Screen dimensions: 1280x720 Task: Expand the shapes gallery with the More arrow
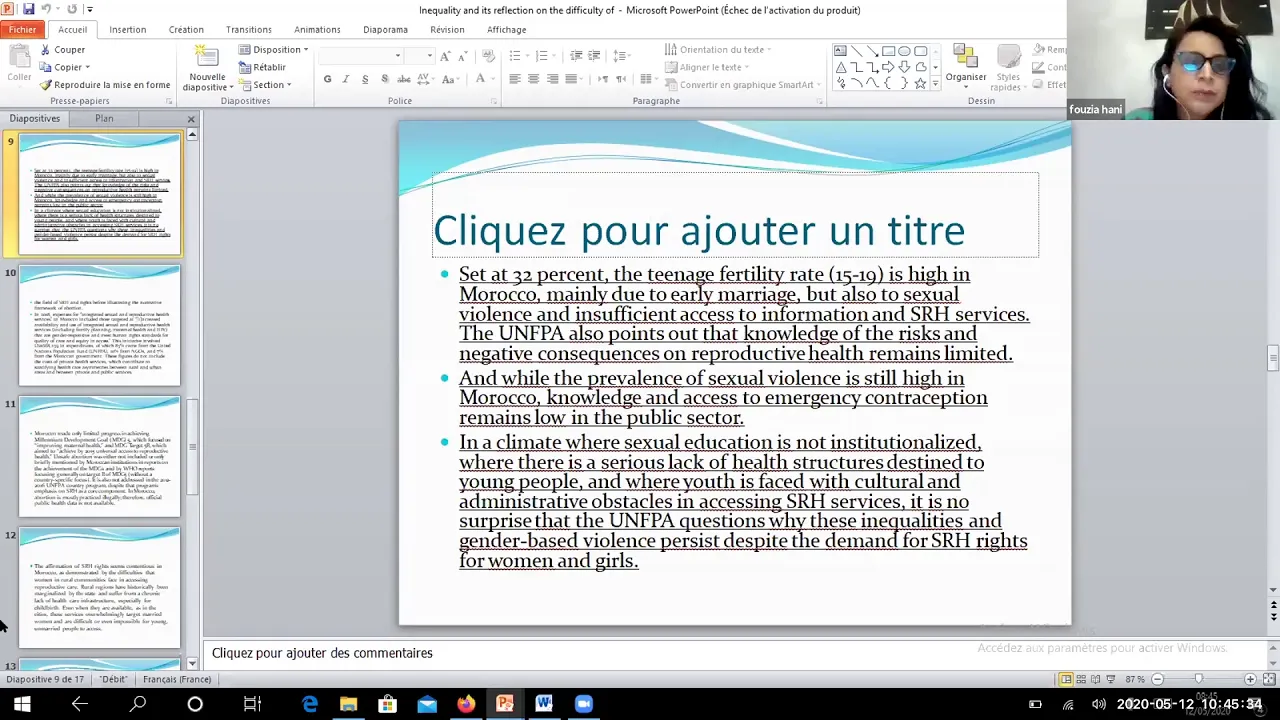coord(935,84)
